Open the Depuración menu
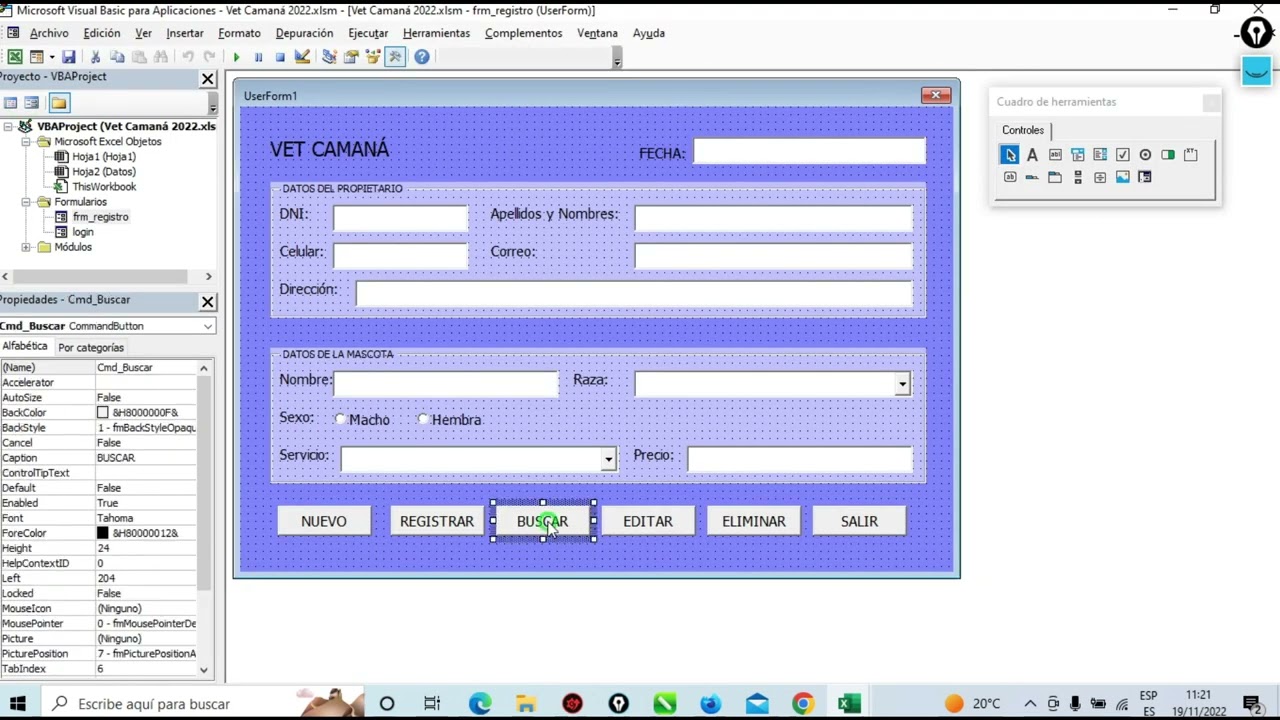Viewport: 1280px width, 720px height. [304, 33]
